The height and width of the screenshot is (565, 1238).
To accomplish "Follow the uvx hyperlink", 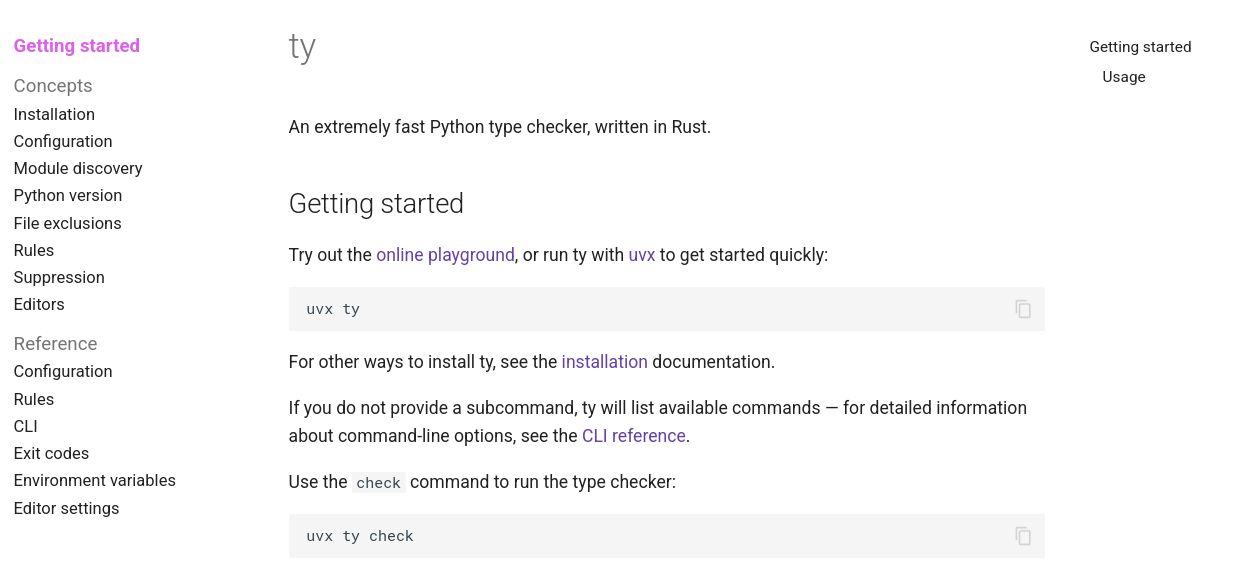I will pyautogui.click(x=641, y=255).
